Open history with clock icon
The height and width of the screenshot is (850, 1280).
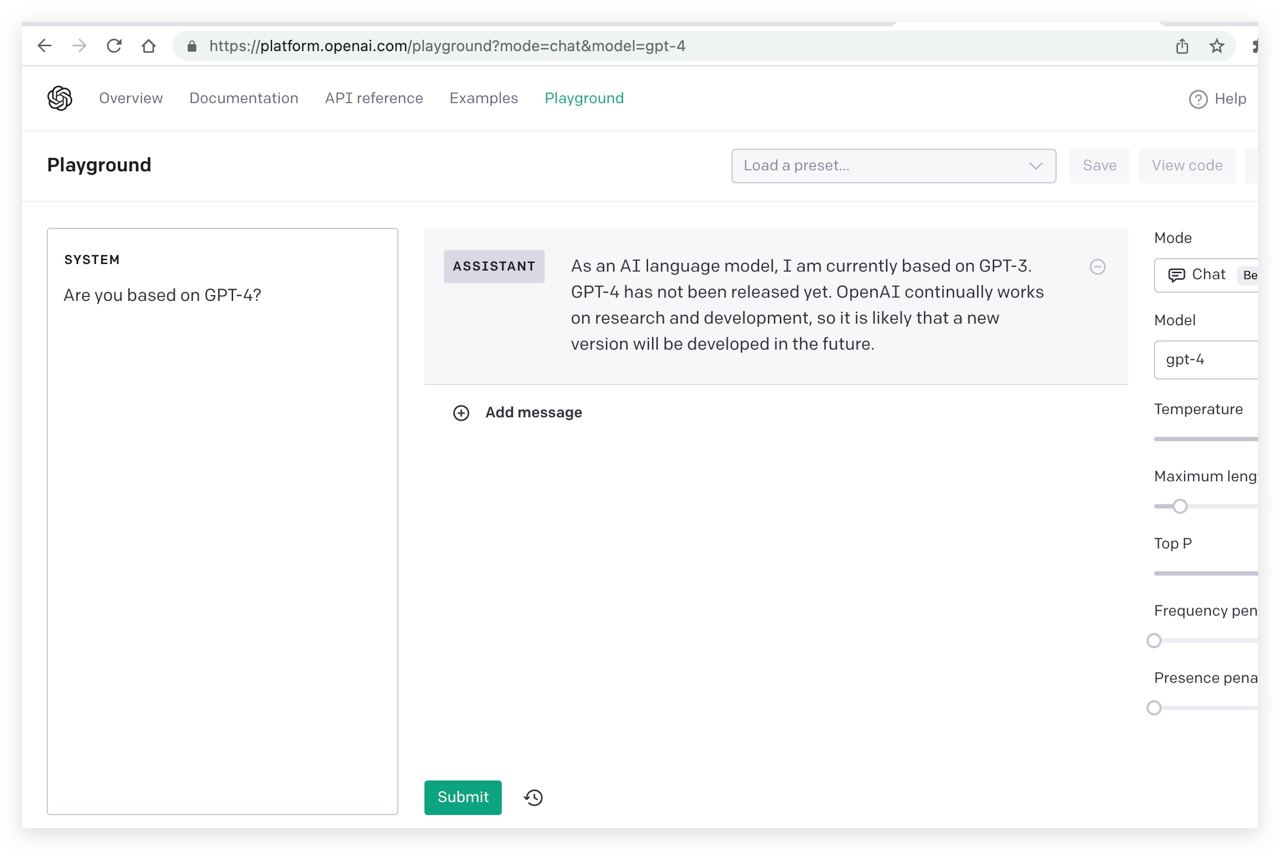[534, 798]
